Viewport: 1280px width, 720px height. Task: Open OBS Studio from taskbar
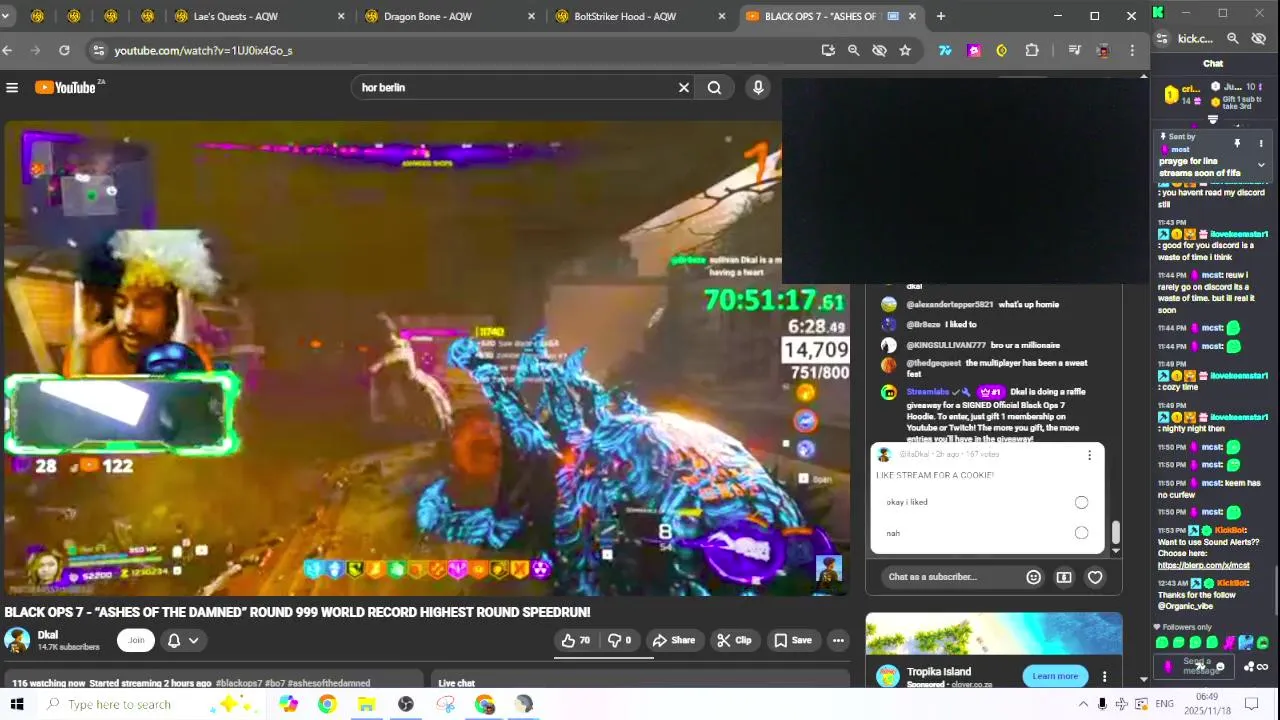(x=405, y=704)
